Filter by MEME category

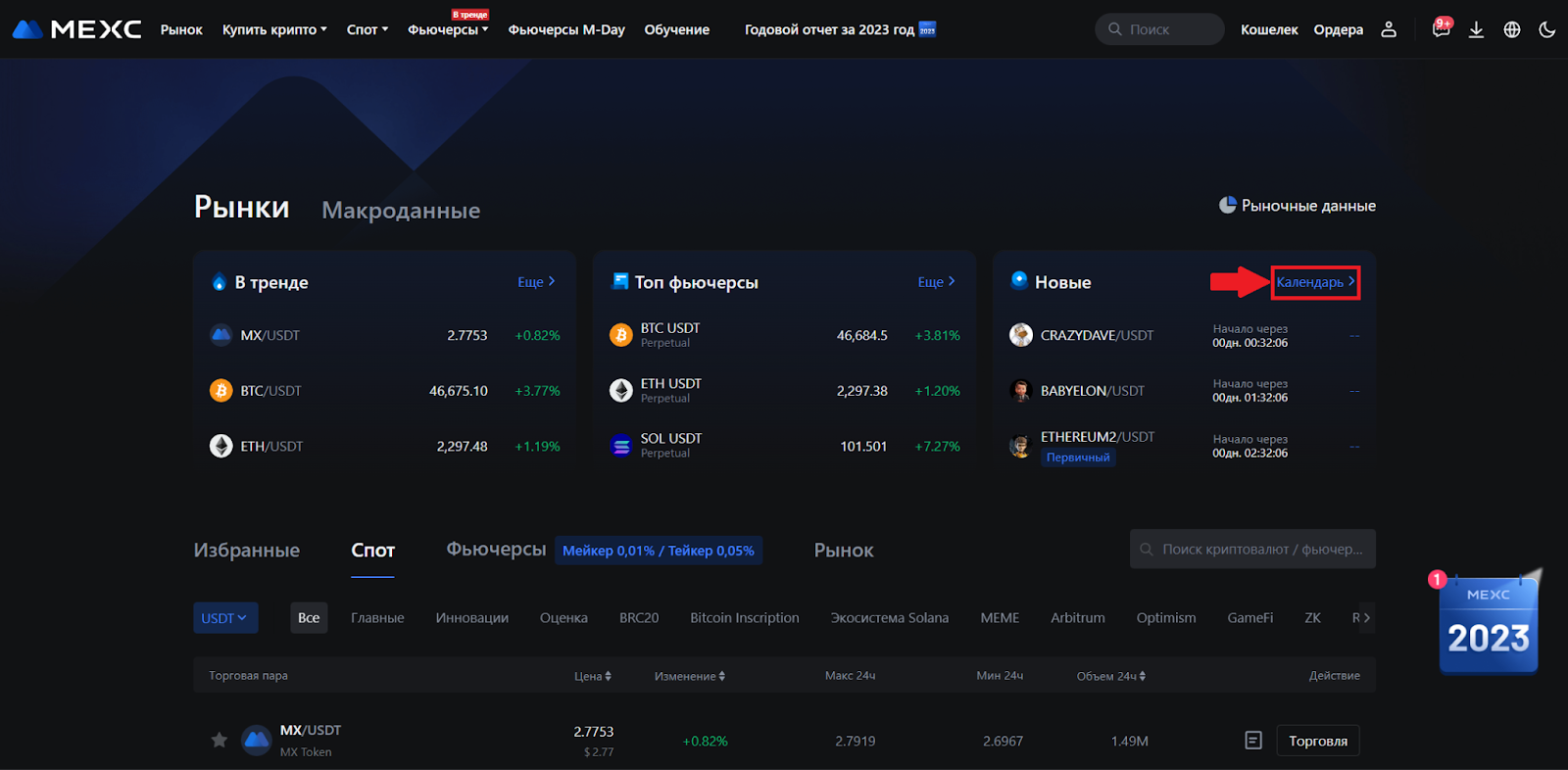tap(1000, 617)
